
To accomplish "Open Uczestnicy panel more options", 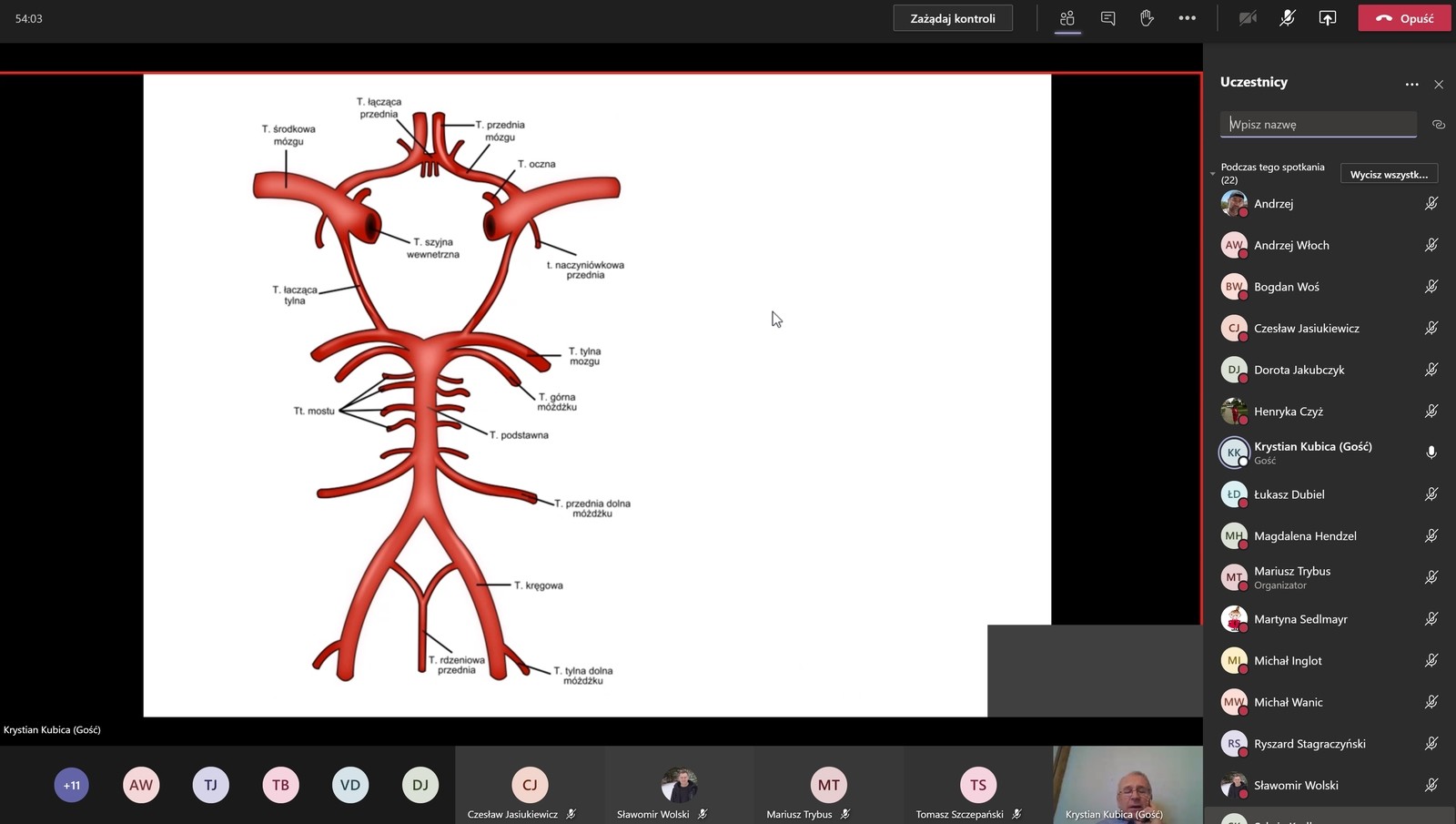I will tap(1411, 84).
